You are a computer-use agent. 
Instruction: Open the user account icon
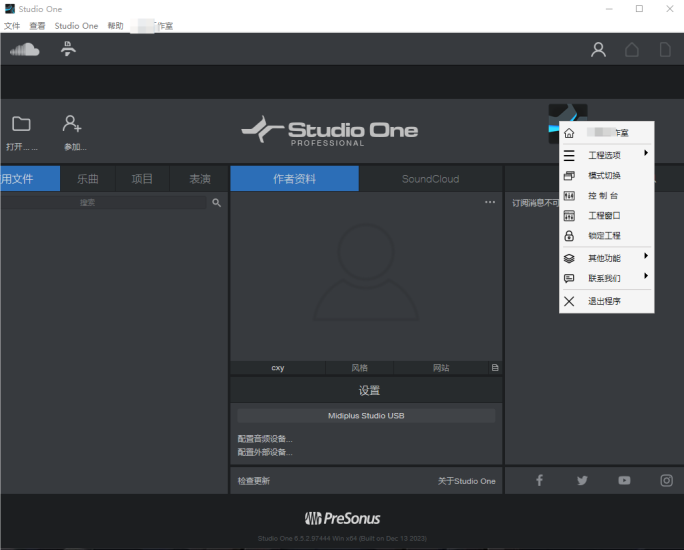[598, 49]
